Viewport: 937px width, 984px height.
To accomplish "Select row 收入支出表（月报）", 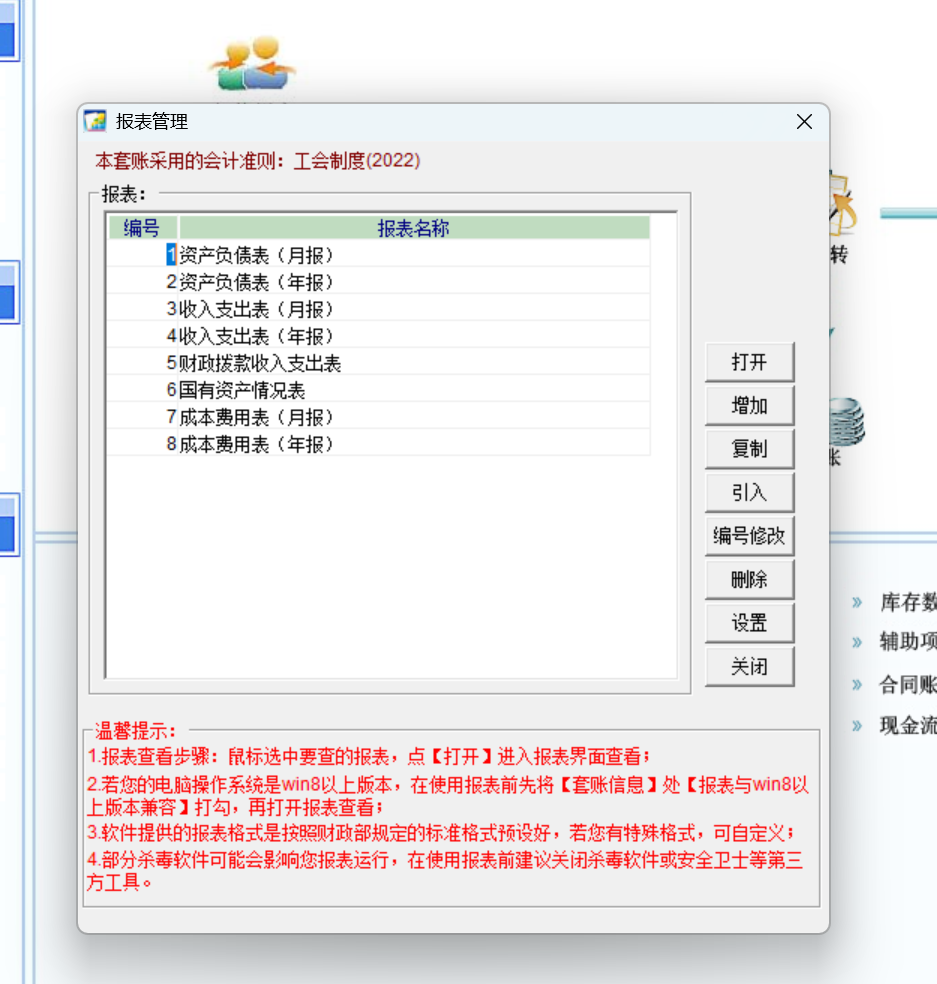I will (378, 309).
